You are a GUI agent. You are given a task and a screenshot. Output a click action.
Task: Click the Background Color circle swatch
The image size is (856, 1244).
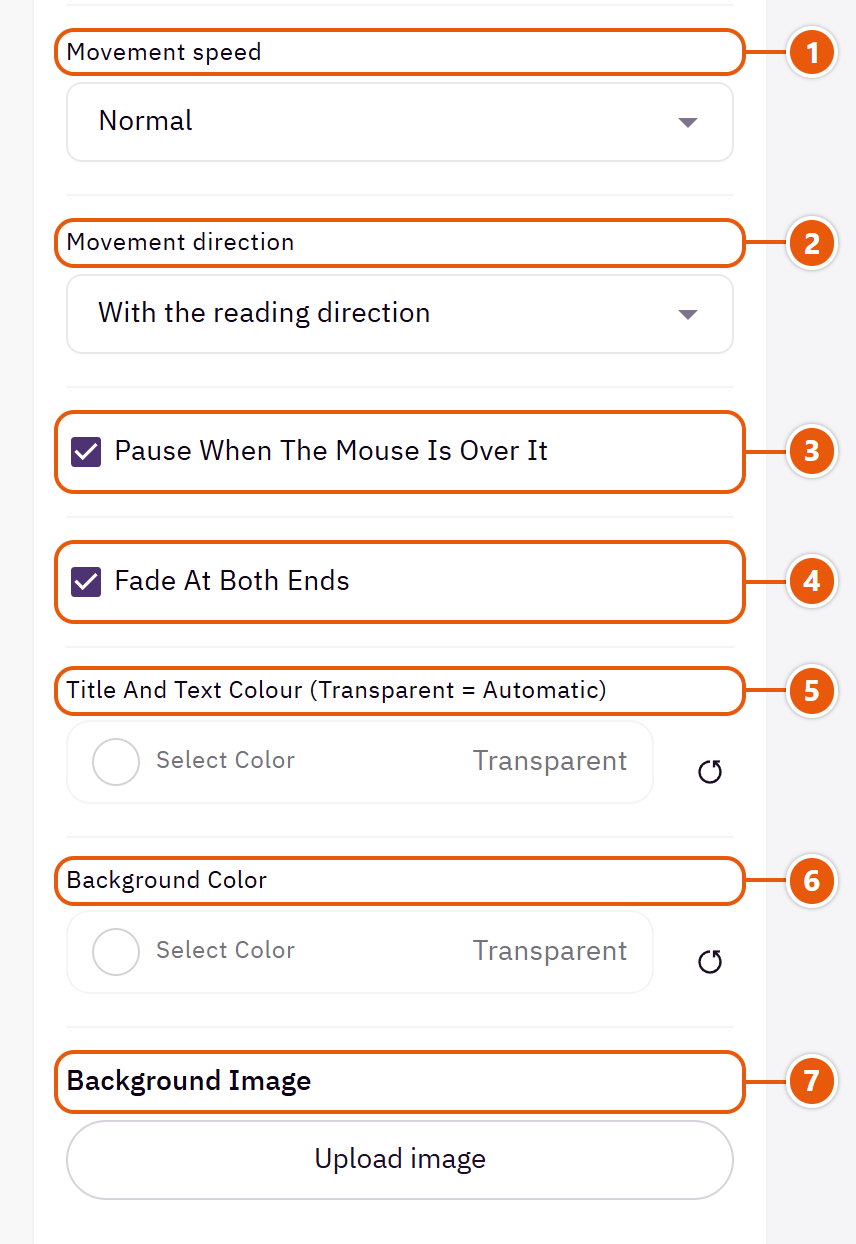tap(116, 952)
